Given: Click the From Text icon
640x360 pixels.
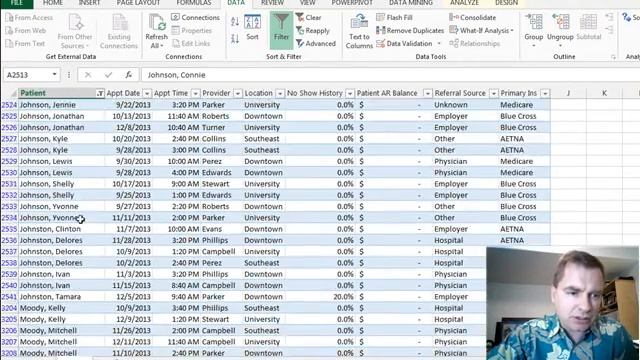Looking at the screenshot, I should tap(9, 43).
